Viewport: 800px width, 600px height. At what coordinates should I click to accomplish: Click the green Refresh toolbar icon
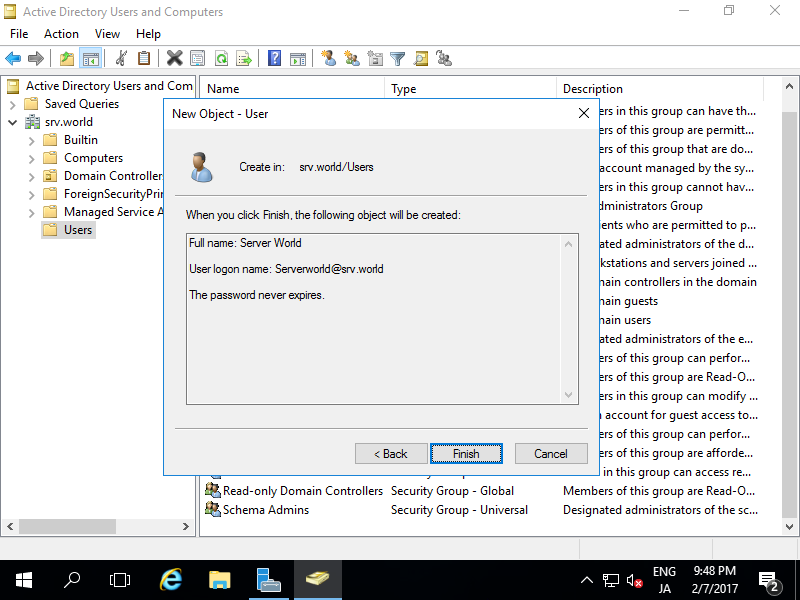coord(221,58)
